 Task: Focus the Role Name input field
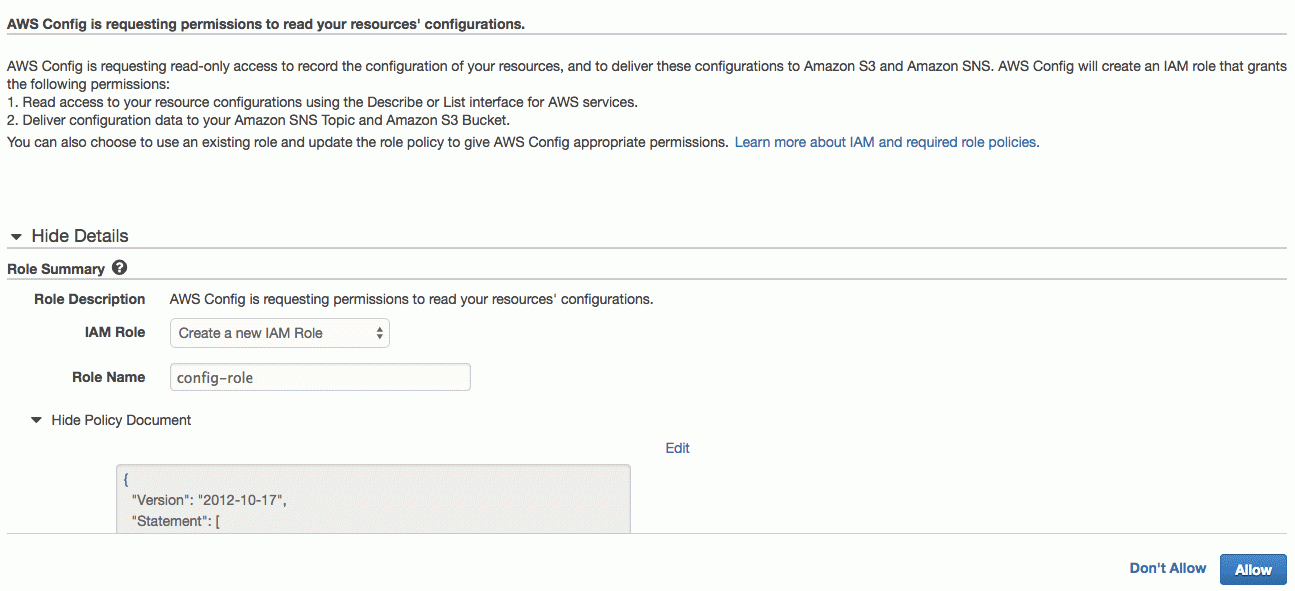(x=320, y=377)
